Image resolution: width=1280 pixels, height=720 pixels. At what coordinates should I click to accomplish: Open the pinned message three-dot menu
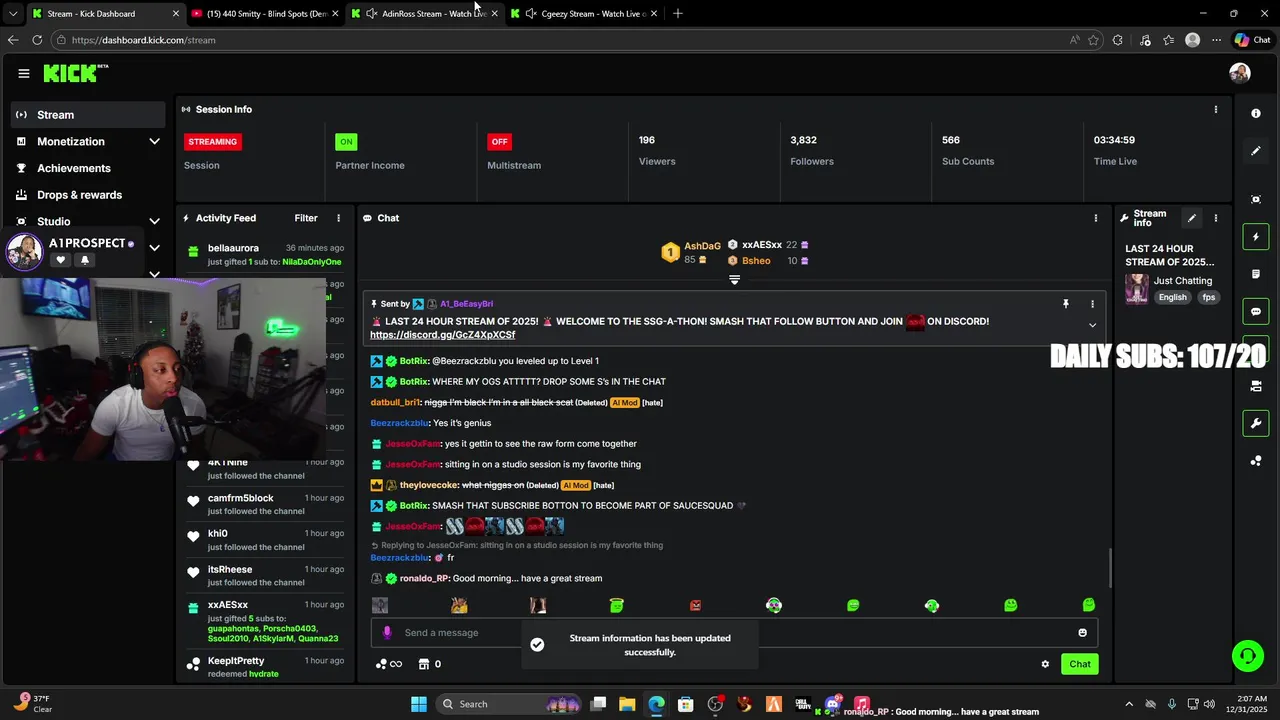pyautogui.click(x=1092, y=303)
